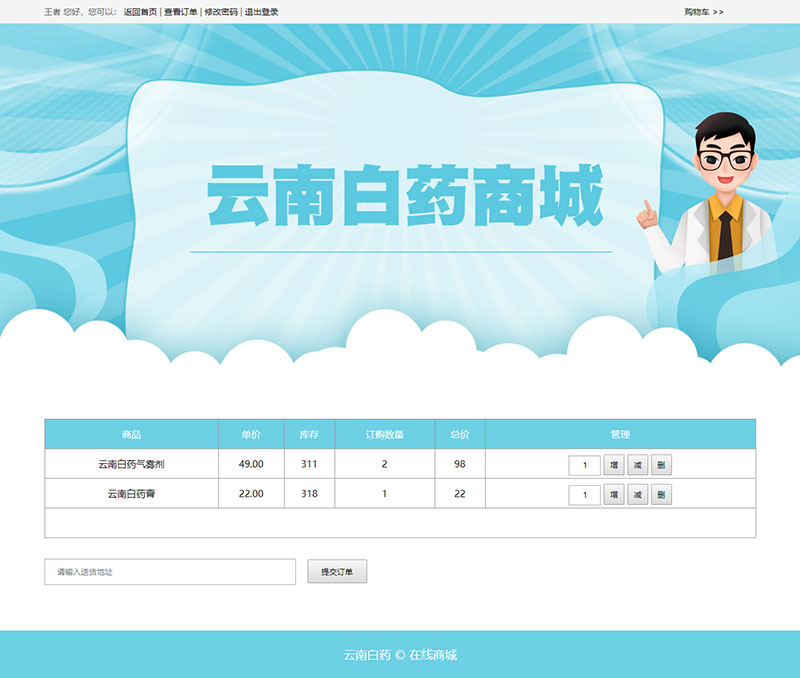800x678 pixels.
Task: Click 退出登录 to log out
Action: coord(262,12)
